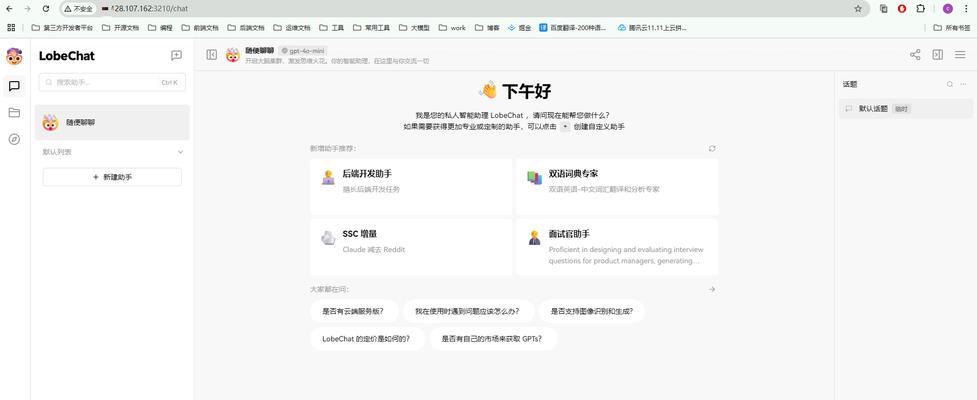Viewport: 977px width, 400px height.
Task: Ask LobeChat 的定价是如何的?
Action: [x=366, y=339]
